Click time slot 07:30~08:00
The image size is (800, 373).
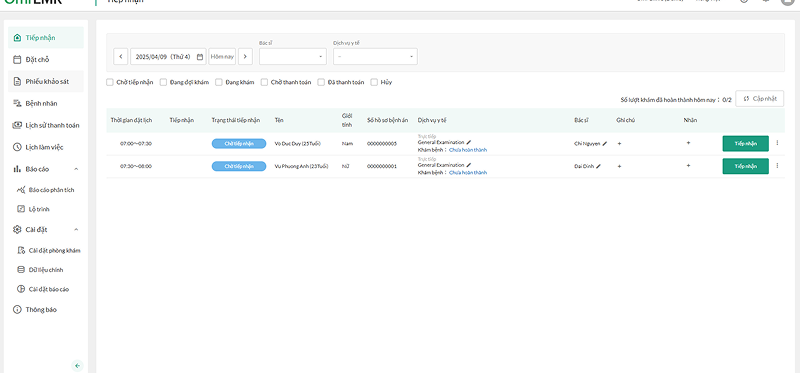click(136, 166)
